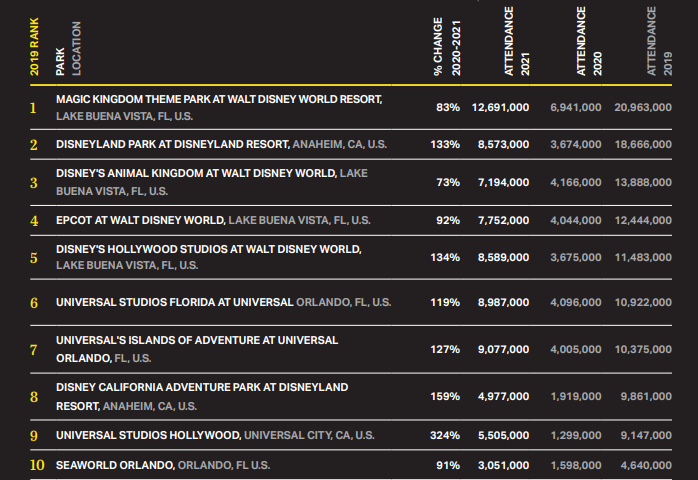This screenshot has width=698, height=480.
Task: Click the 2019 RANK column header
Action: (34, 42)
